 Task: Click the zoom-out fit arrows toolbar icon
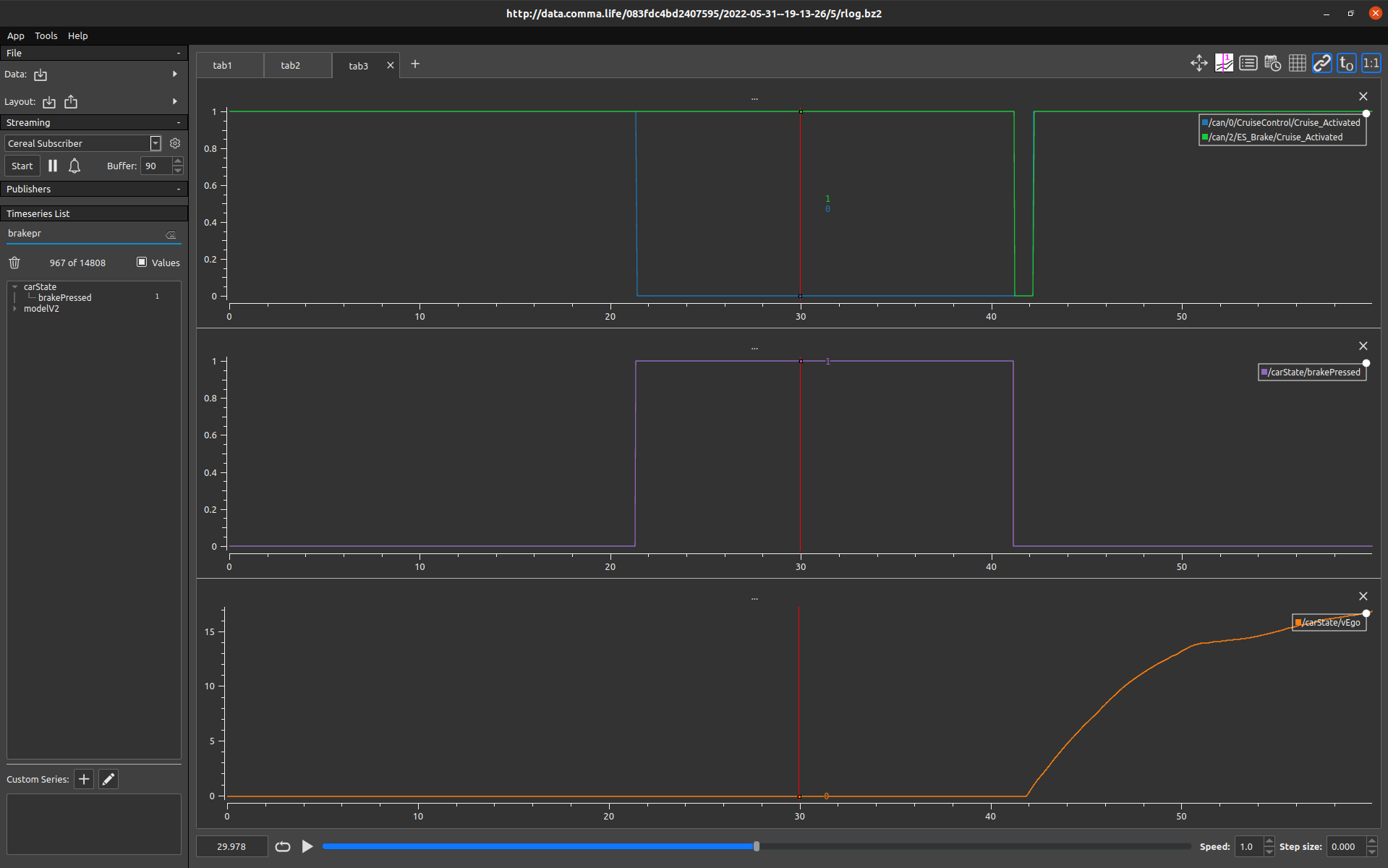coord(1198,64)
